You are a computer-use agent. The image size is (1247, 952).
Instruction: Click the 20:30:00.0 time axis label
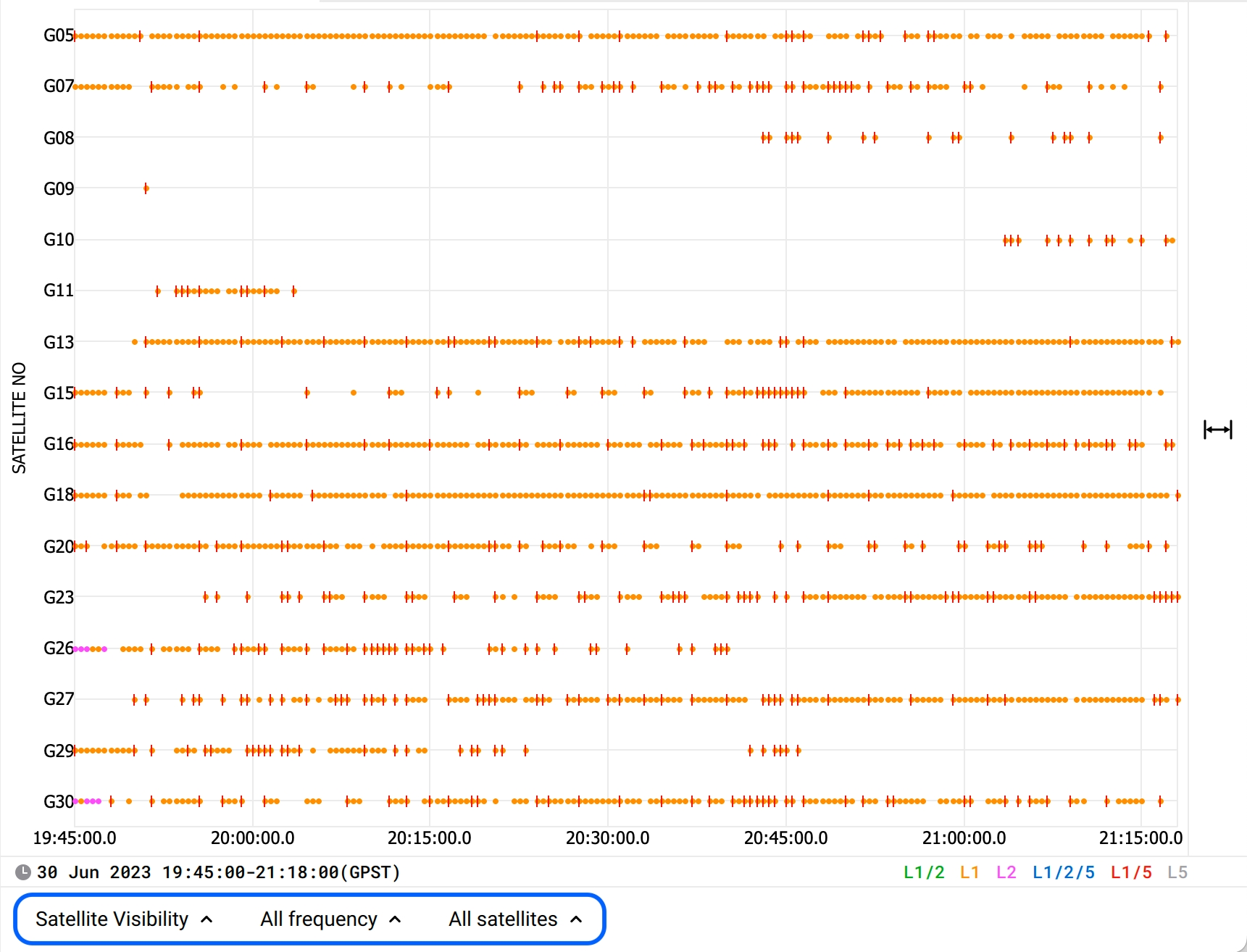point(607,838)
